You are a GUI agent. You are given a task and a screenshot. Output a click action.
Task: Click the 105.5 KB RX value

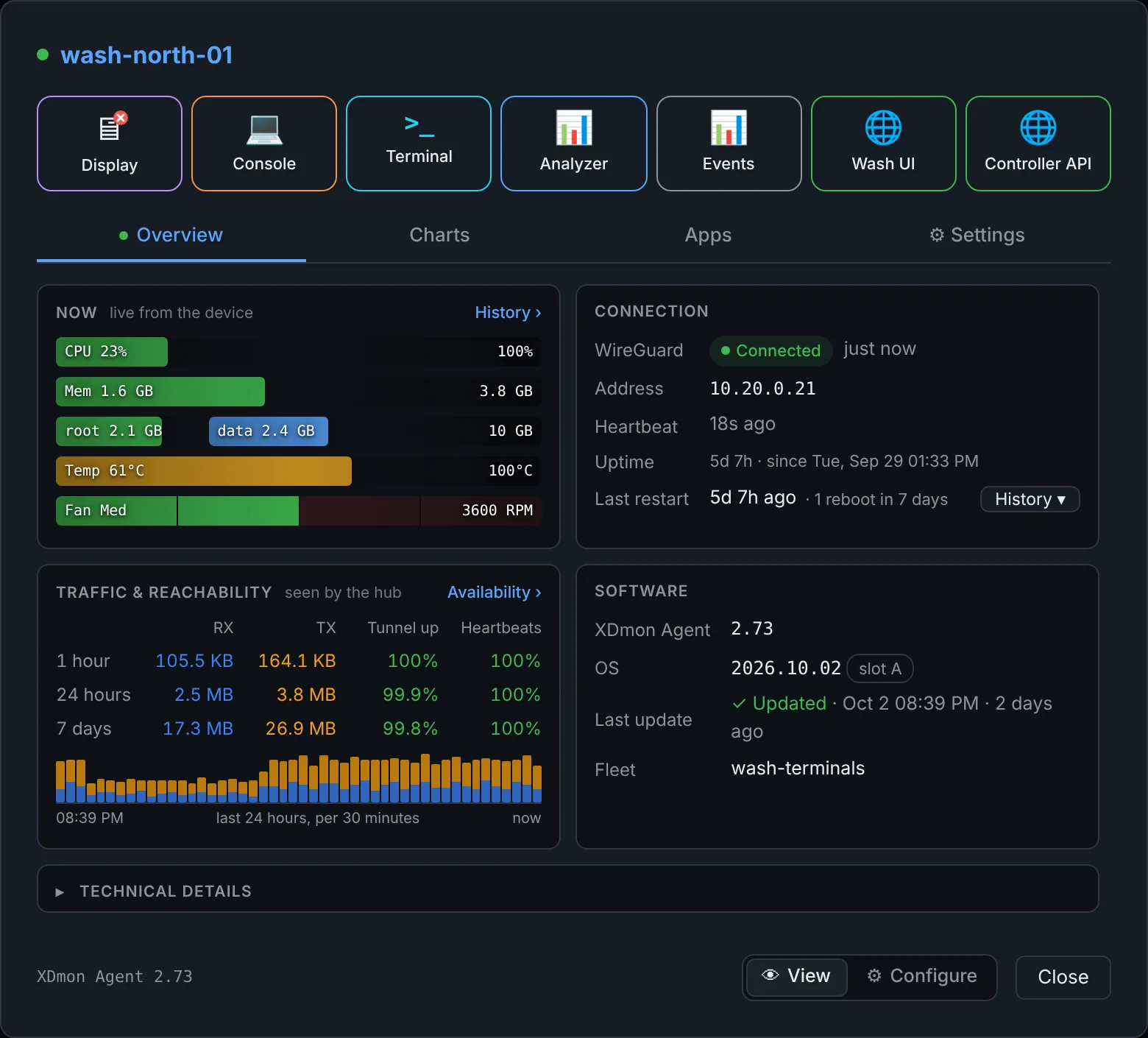pyautogui.click(x=194, y=661)
